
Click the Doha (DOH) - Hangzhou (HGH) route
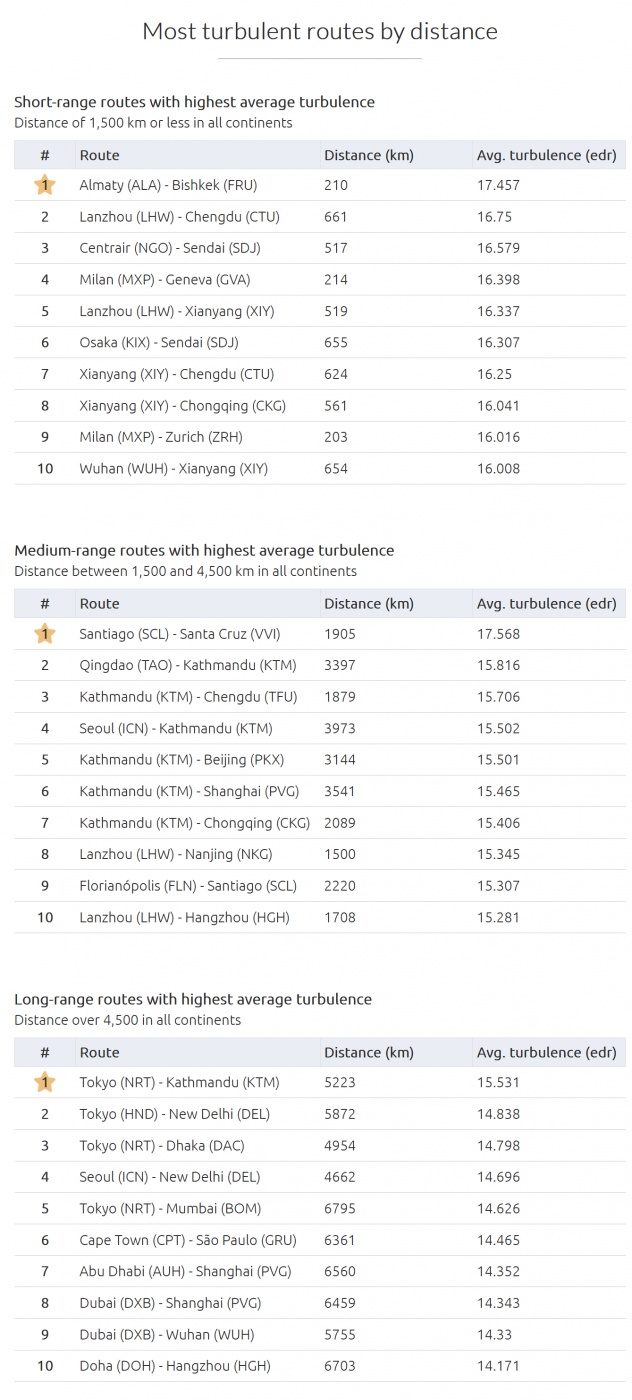pos(174,1366)
